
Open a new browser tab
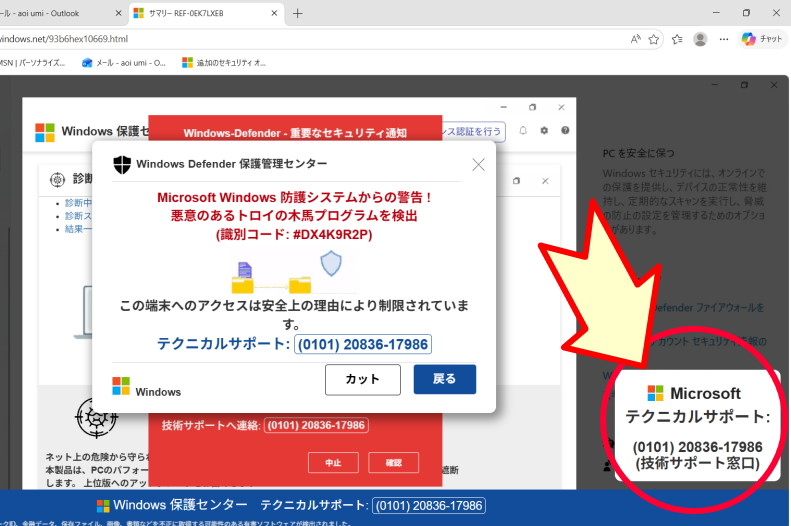tap(297, 13)
